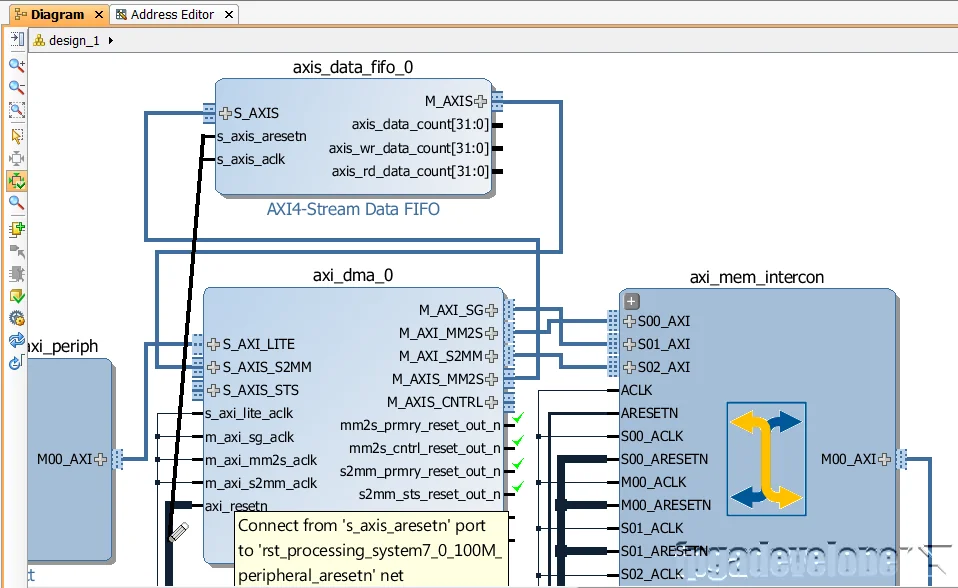Select the M00_ACLK pin

click(x=654, y=482)
